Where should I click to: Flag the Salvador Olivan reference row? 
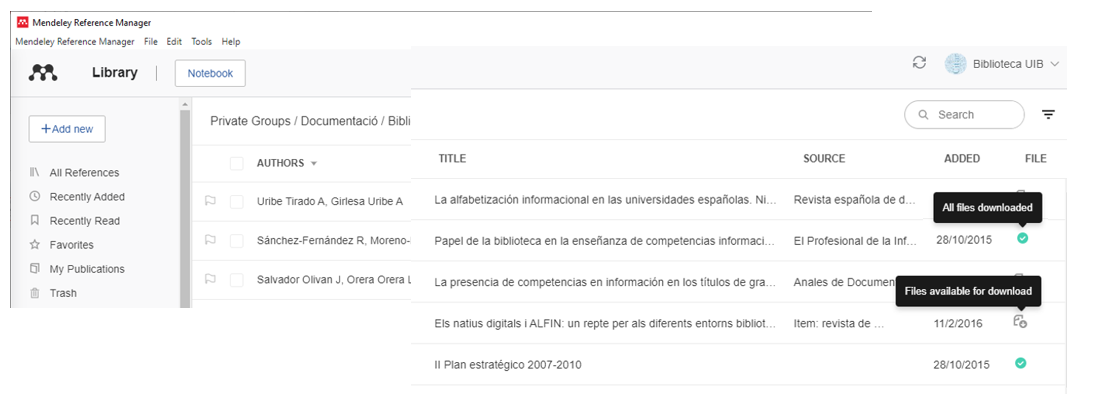tap(210, 279)
